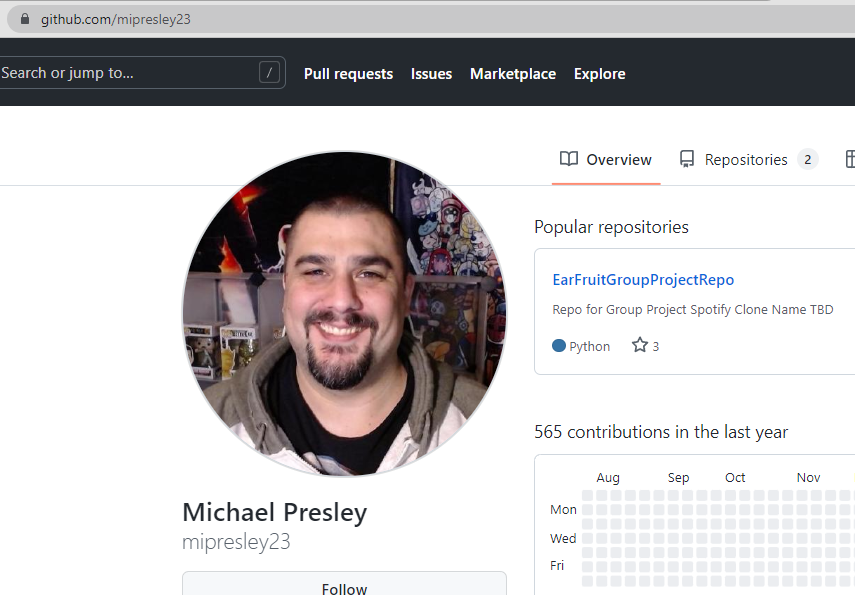Click the Projects icon next to the Repositories tab

pyautogui.click(x=850, y=159)
